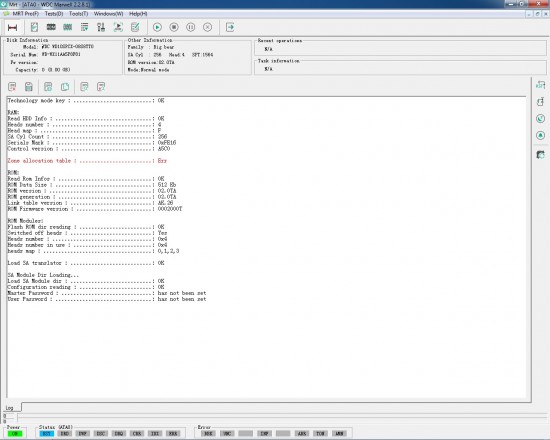Open the Tools(T) menu
The height and width of the screenshot is (440, 550).
click(79, 14)
